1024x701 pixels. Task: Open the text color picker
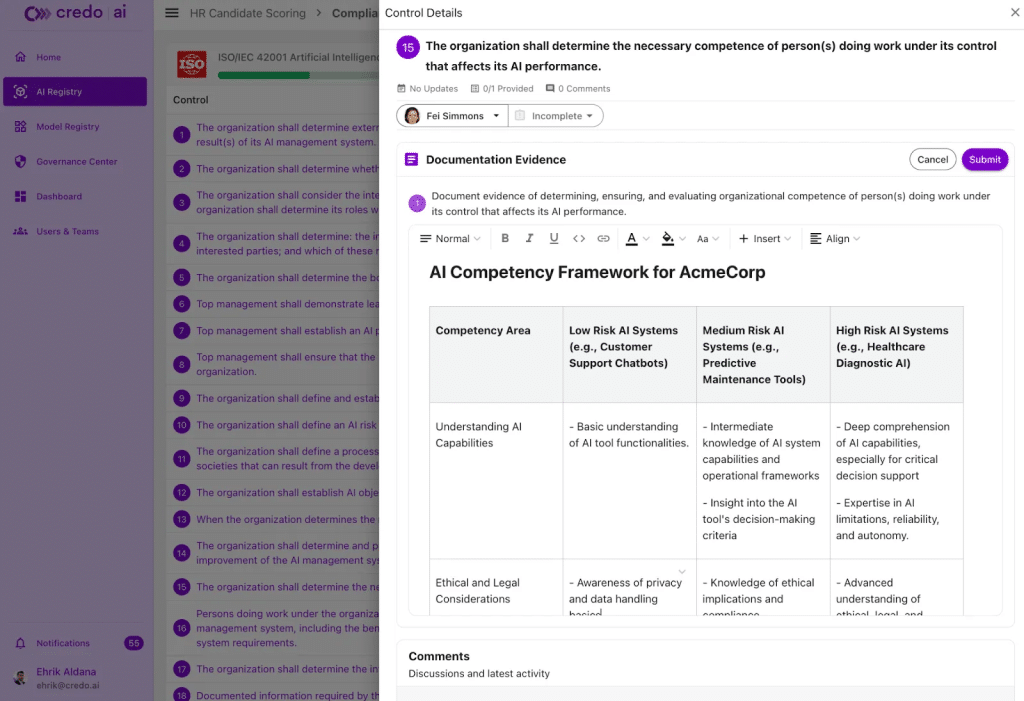point(637,238)
